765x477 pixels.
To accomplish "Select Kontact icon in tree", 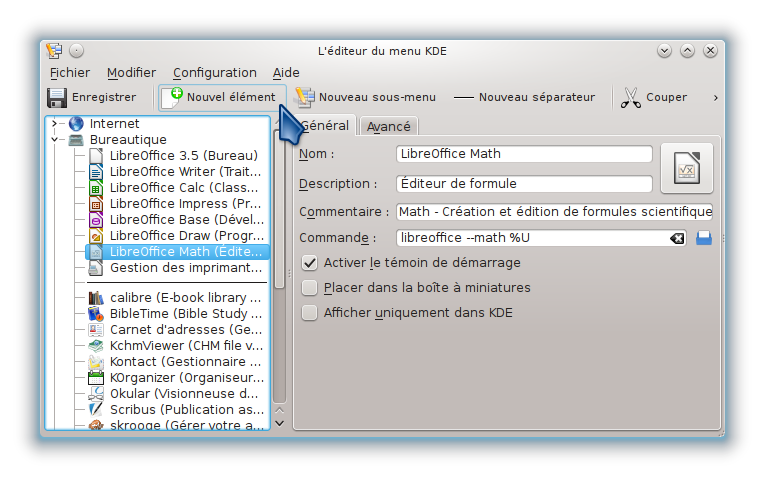I will pos(96,362).
